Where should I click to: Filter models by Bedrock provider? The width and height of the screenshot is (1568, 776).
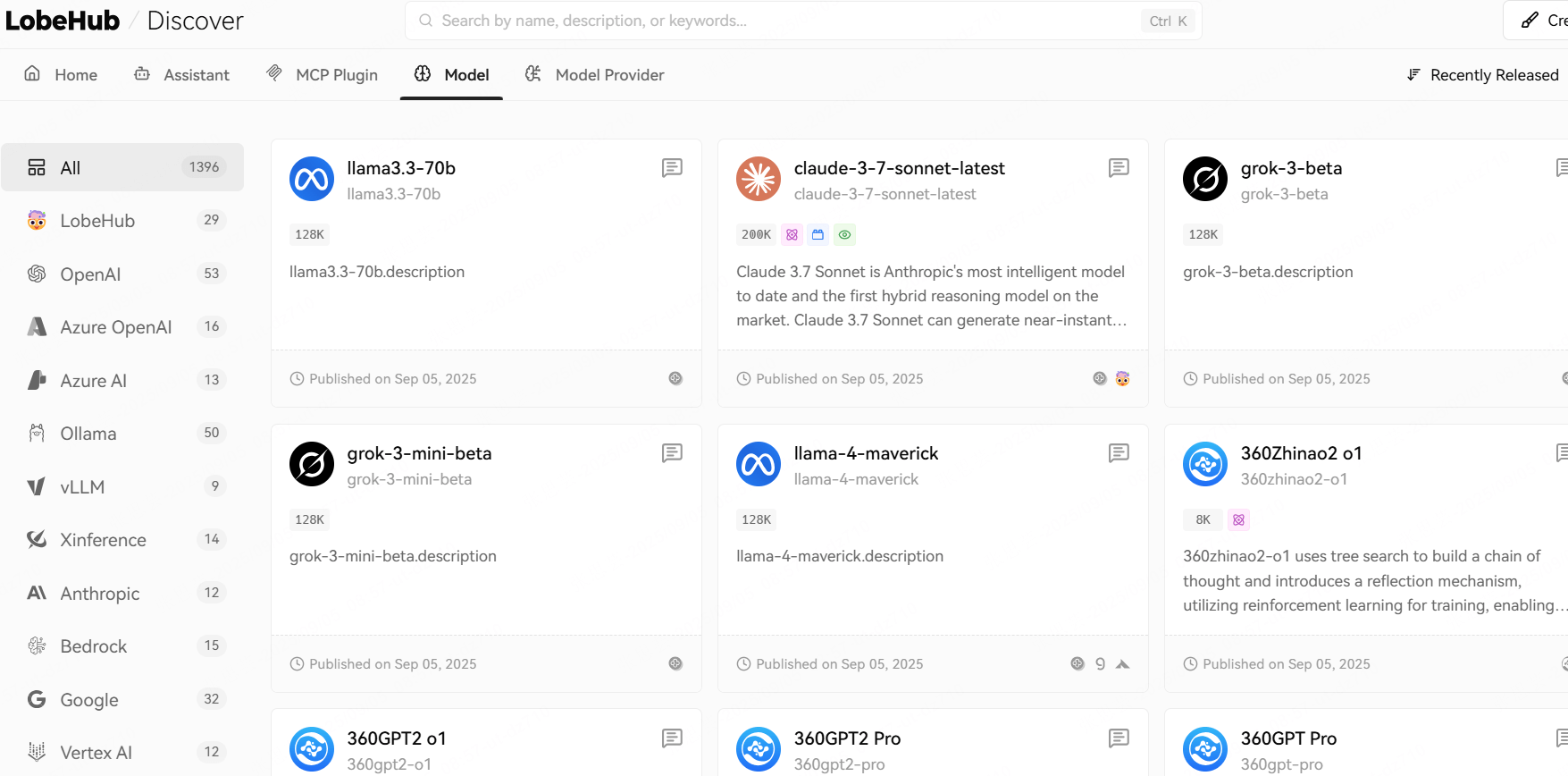[122, 646]
